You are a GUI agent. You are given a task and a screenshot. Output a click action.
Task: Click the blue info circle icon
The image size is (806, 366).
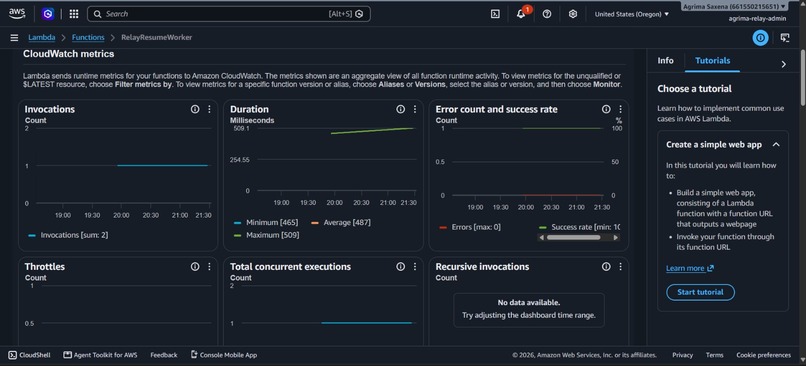(760, 38)
